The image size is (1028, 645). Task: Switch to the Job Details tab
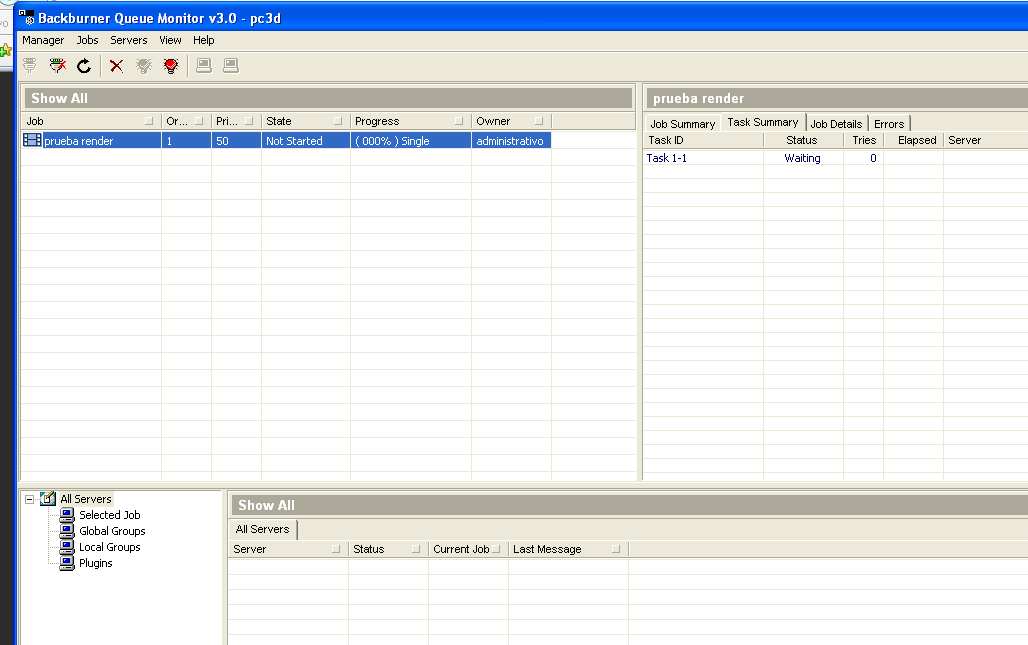[836, 124]
